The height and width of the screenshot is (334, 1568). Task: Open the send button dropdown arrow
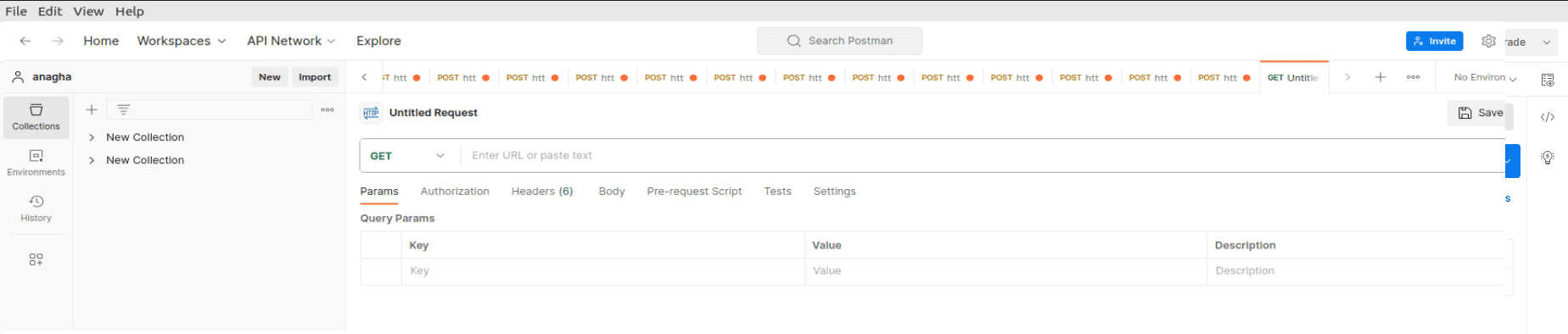pos(1509,161)
